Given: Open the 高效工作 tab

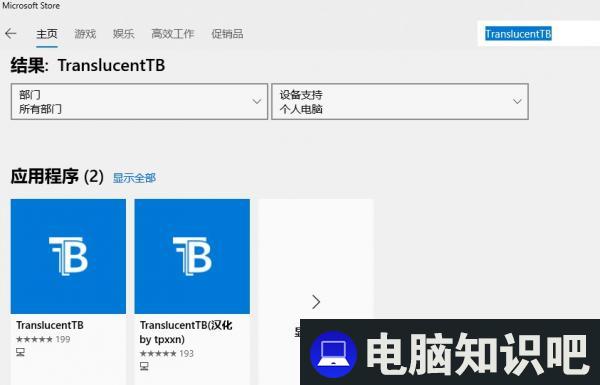Looking at the screenshot, I should pos(173,34).
